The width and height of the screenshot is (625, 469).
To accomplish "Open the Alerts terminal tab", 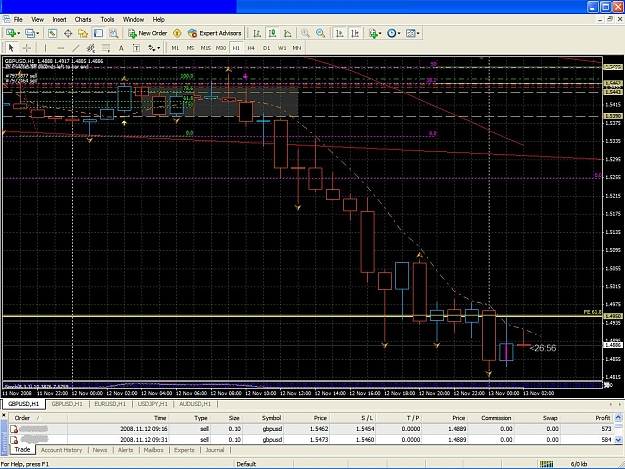I will pyautogui.click(x=126, y=450).
